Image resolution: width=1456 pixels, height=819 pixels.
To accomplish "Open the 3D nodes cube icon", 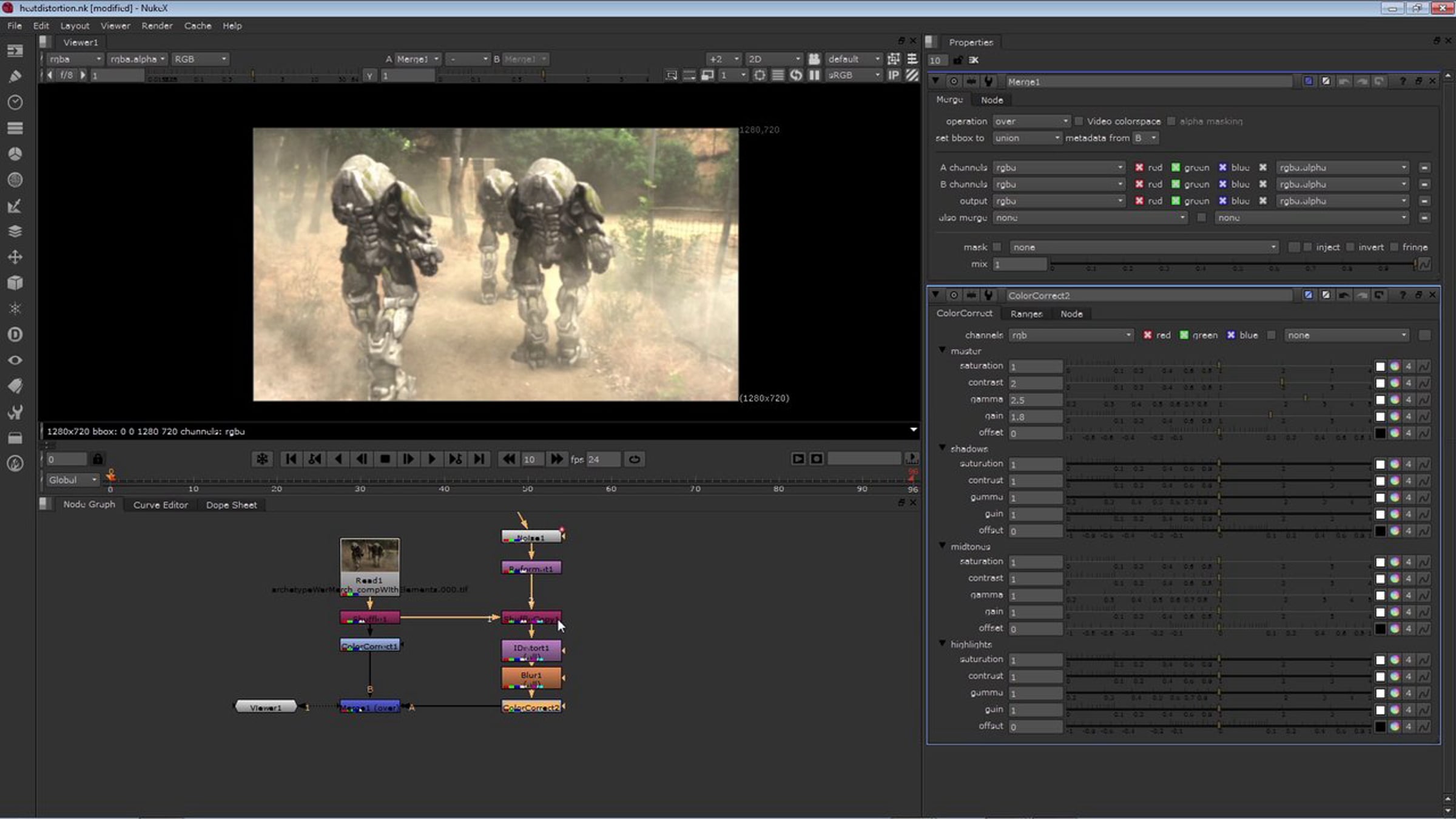I will [15, 283].
